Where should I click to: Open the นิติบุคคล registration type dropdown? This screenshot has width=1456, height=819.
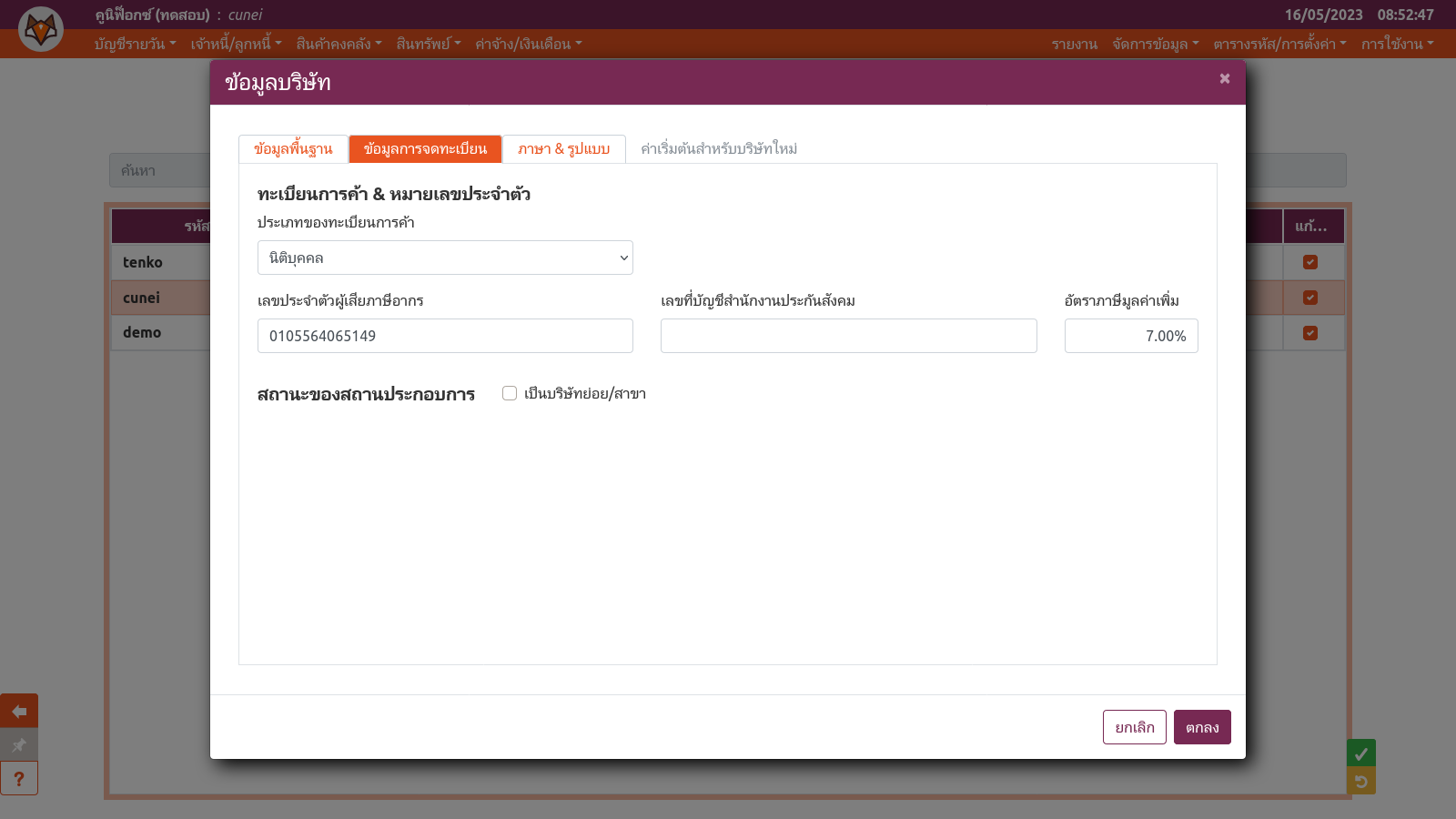(x=445, y=258)
